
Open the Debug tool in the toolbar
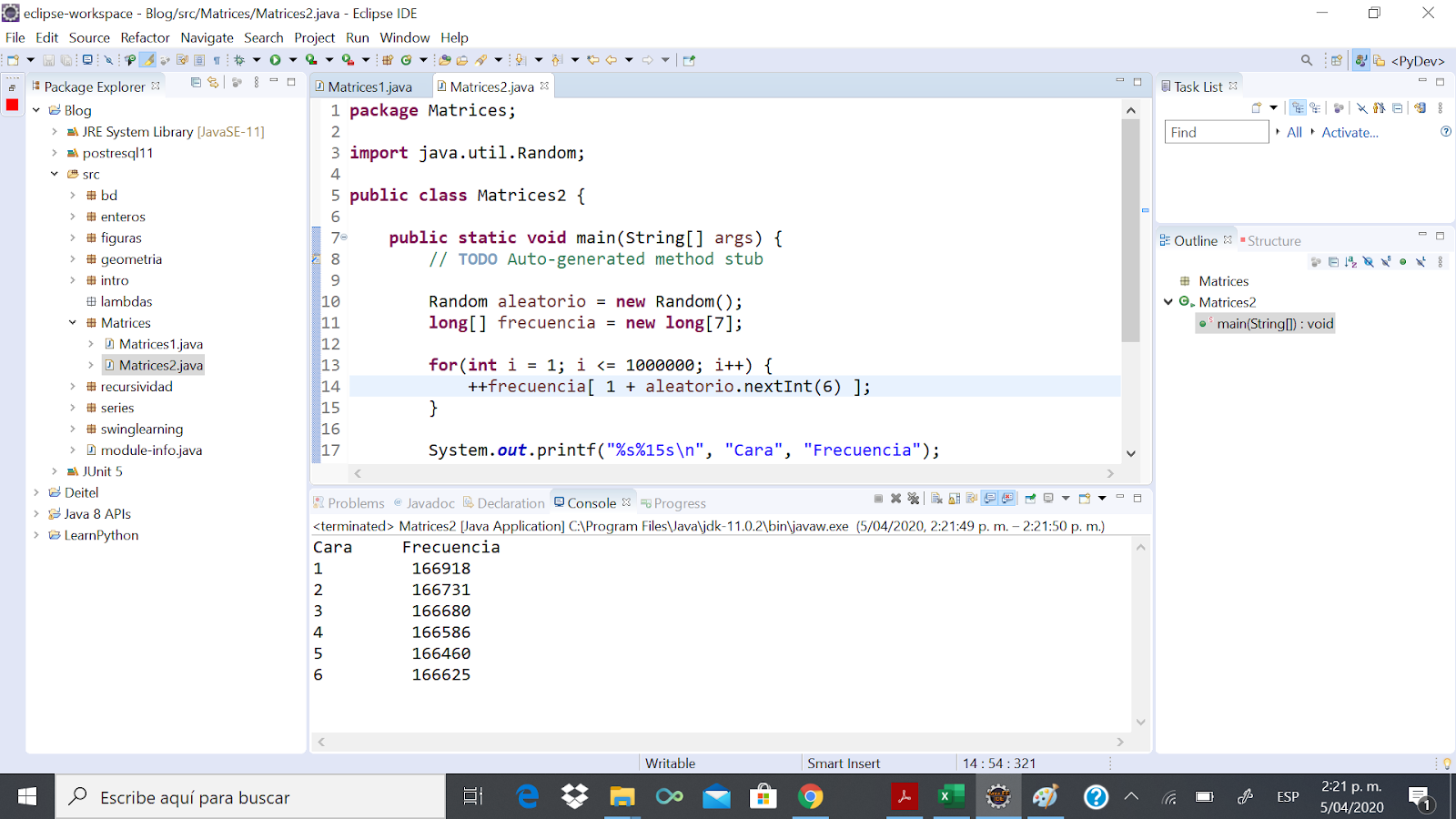[238, 59]
